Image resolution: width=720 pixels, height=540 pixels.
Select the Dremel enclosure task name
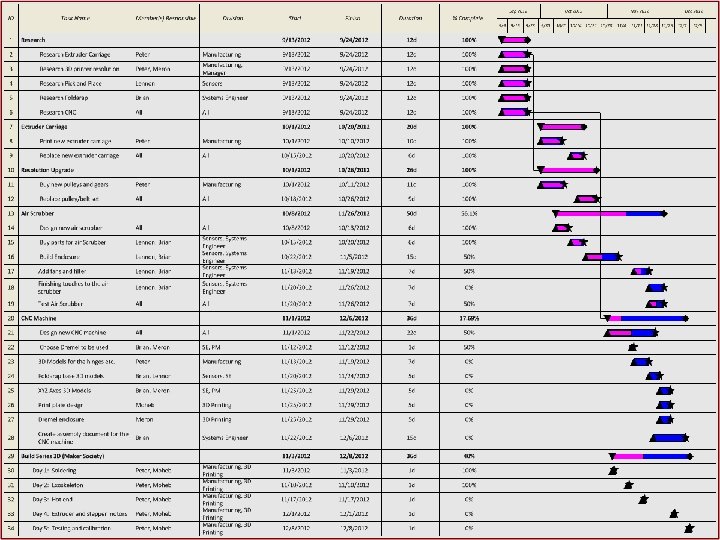[x=61, y=419]
